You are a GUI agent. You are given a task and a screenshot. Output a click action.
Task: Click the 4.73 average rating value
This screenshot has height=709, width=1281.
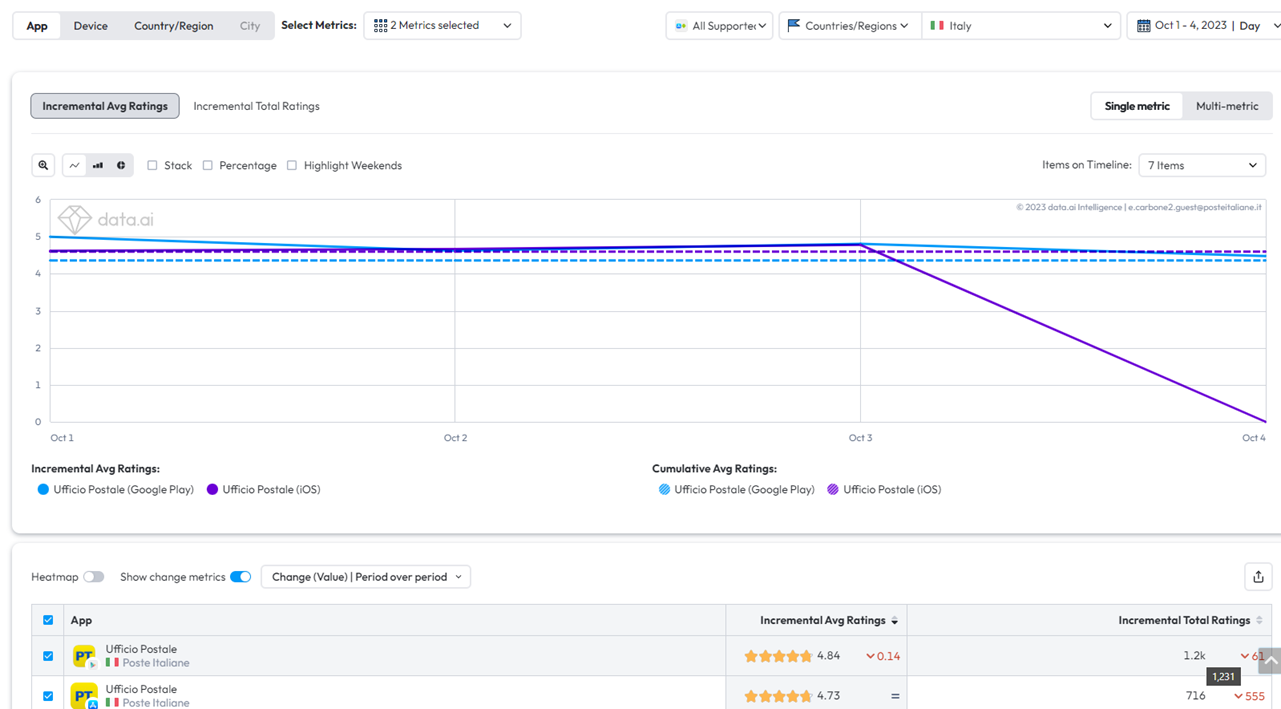pyautogui.click(x=828, y=696)
